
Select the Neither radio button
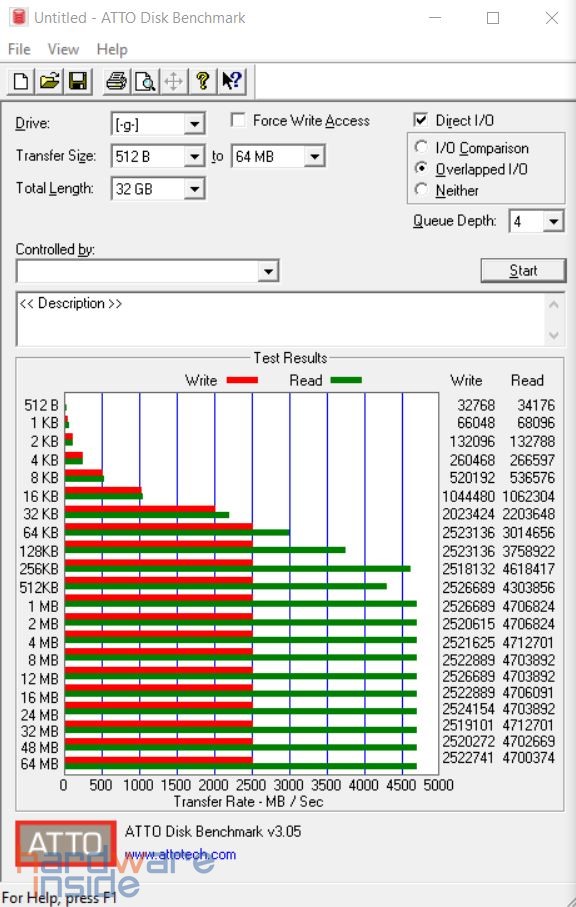point(422,189)
